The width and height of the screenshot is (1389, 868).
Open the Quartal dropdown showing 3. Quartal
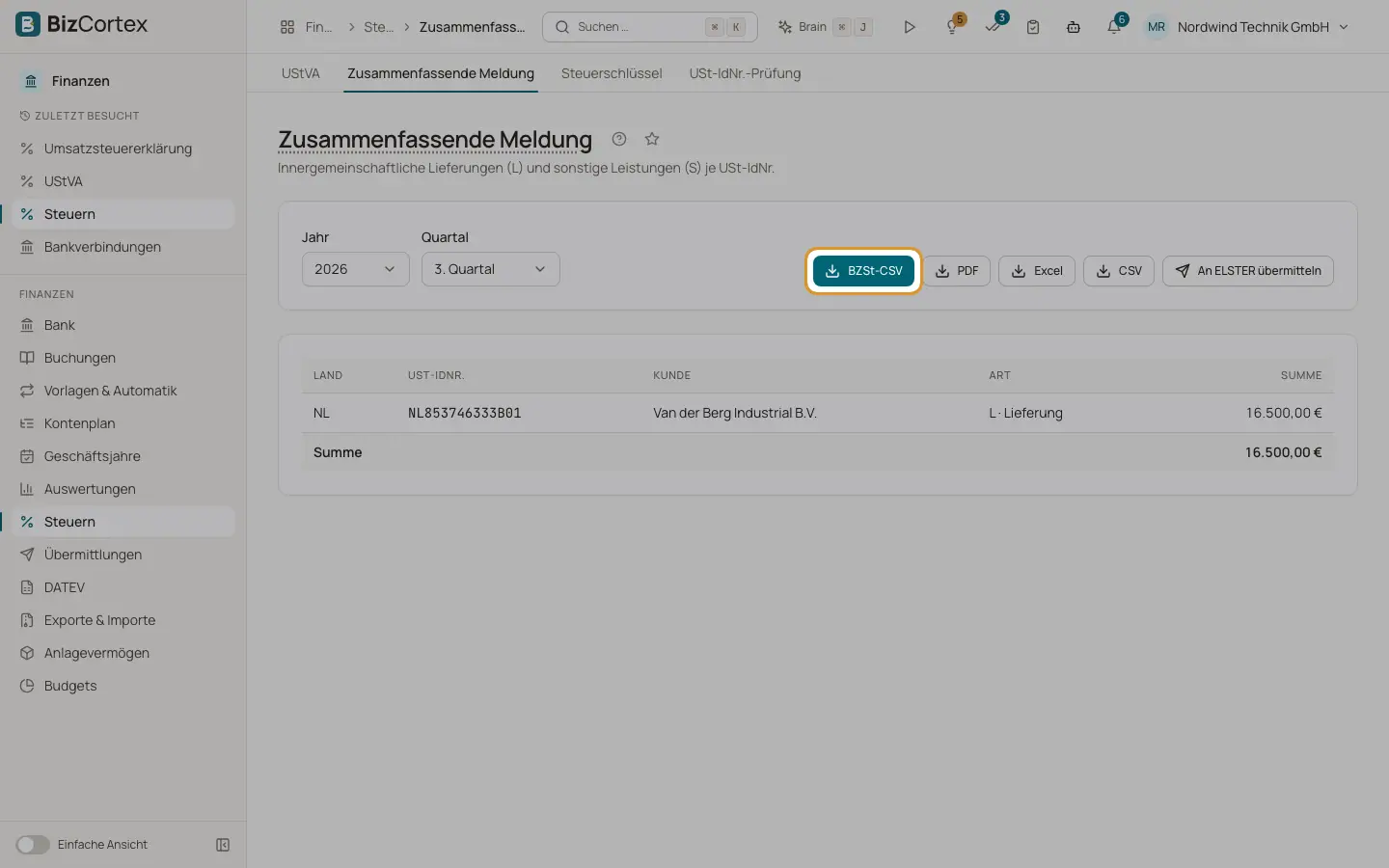[490, 269]
